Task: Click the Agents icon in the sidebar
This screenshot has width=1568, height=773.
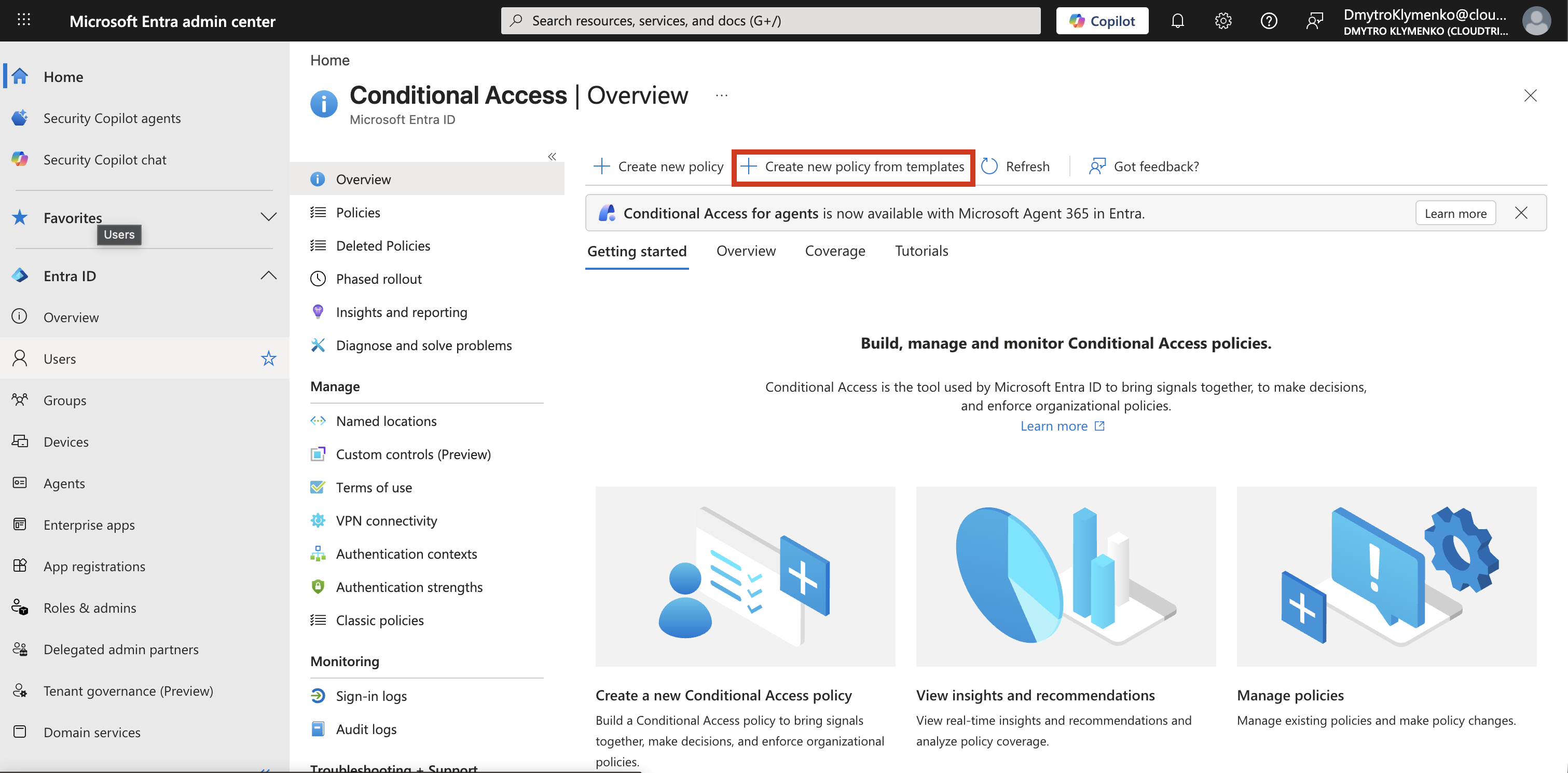Action: pyautogui.click(x=20, y=482)
